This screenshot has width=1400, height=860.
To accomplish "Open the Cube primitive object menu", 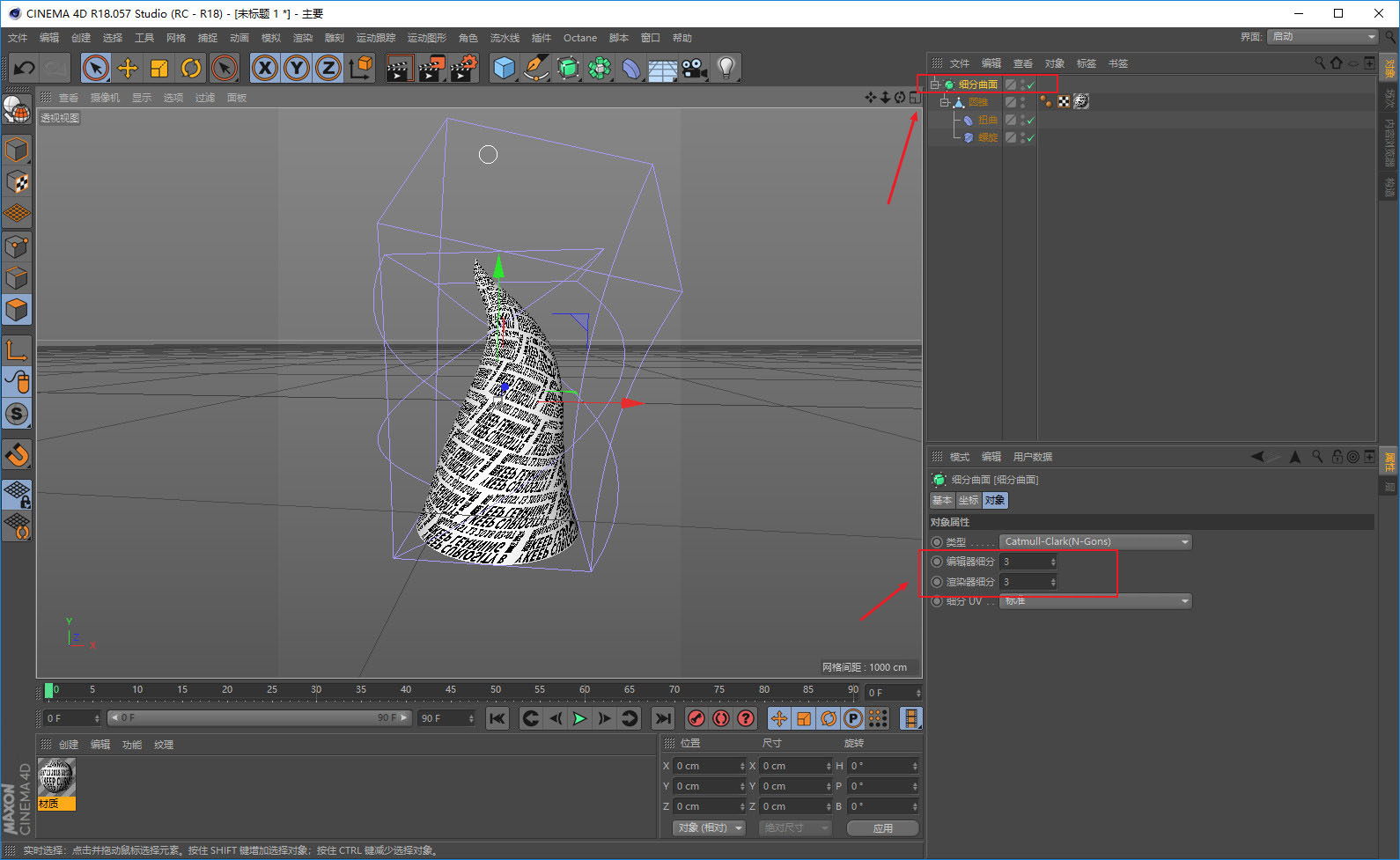I will pos(504,68).
